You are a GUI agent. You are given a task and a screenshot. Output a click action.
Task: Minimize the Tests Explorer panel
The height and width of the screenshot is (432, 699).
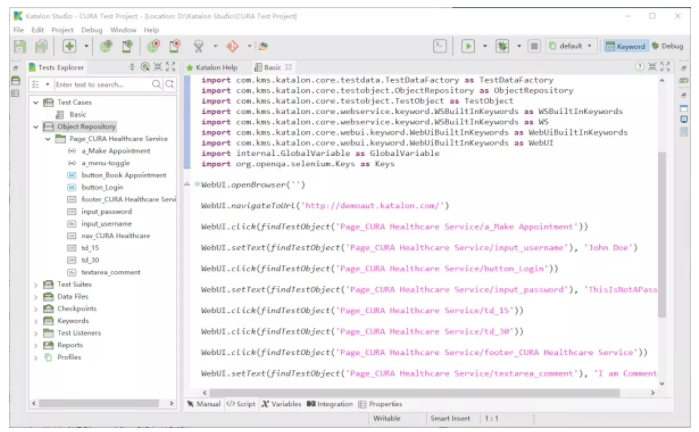click(158, 67)
